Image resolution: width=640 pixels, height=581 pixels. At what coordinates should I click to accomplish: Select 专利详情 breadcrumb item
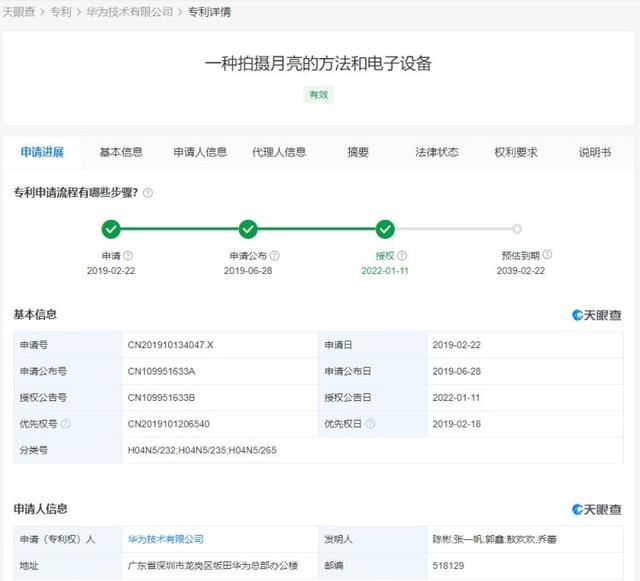[x=209, y=12]
